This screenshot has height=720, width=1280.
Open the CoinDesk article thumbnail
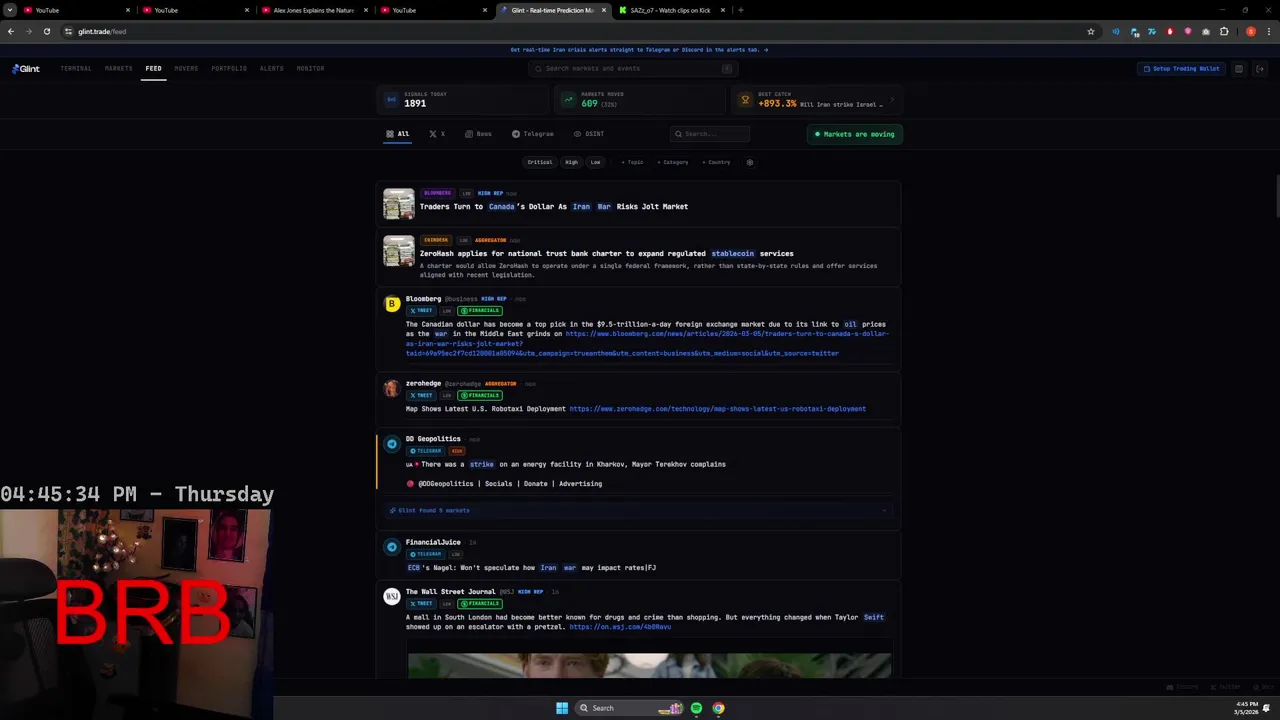[398, 251]
